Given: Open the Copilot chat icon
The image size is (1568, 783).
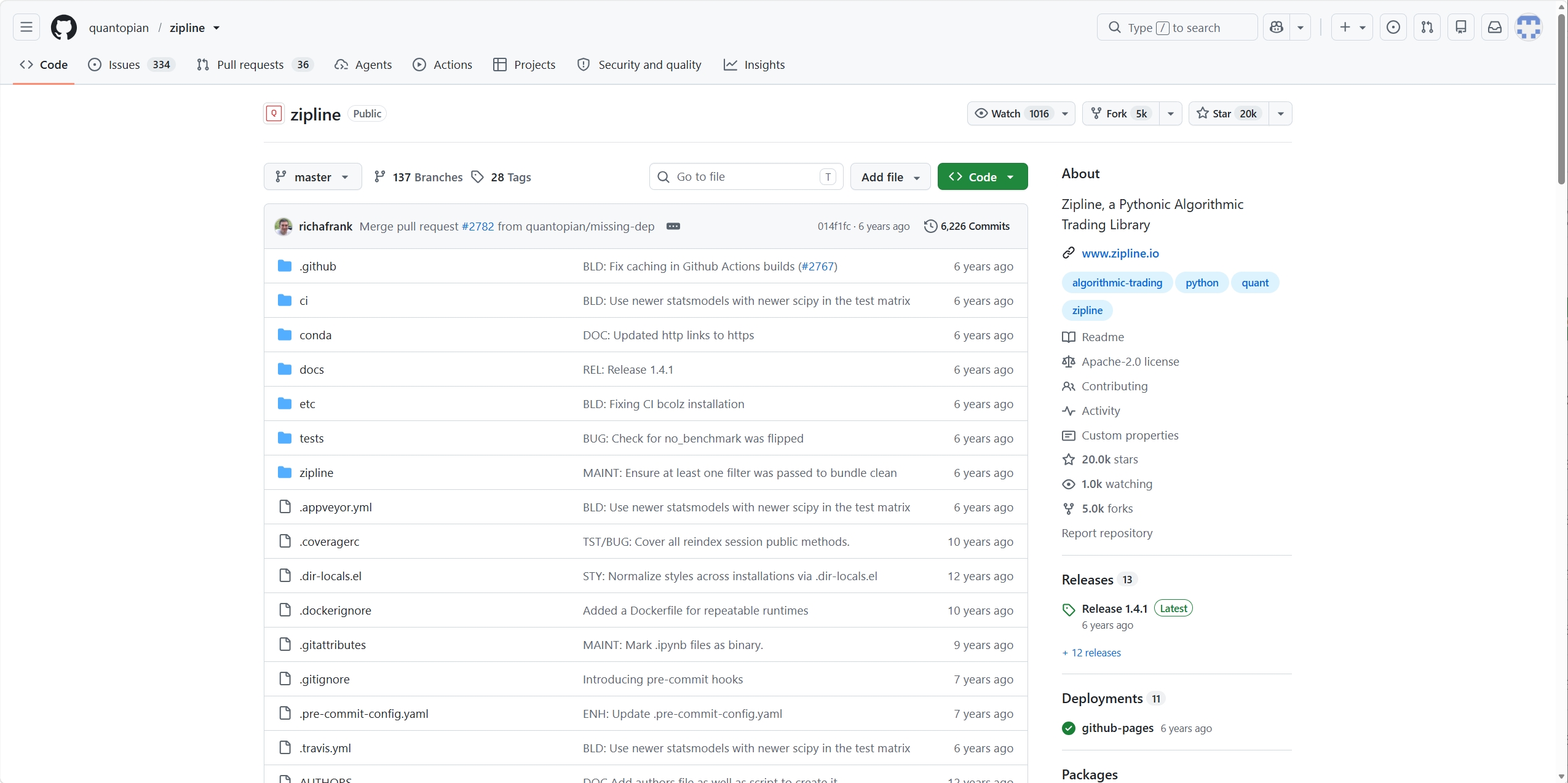Looking at the screenshot, I should (1277, 27).
